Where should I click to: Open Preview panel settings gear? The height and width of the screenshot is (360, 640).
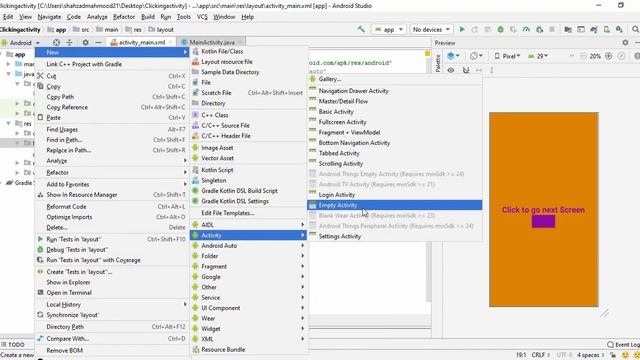pyautogui.click(x=625, y=42)
